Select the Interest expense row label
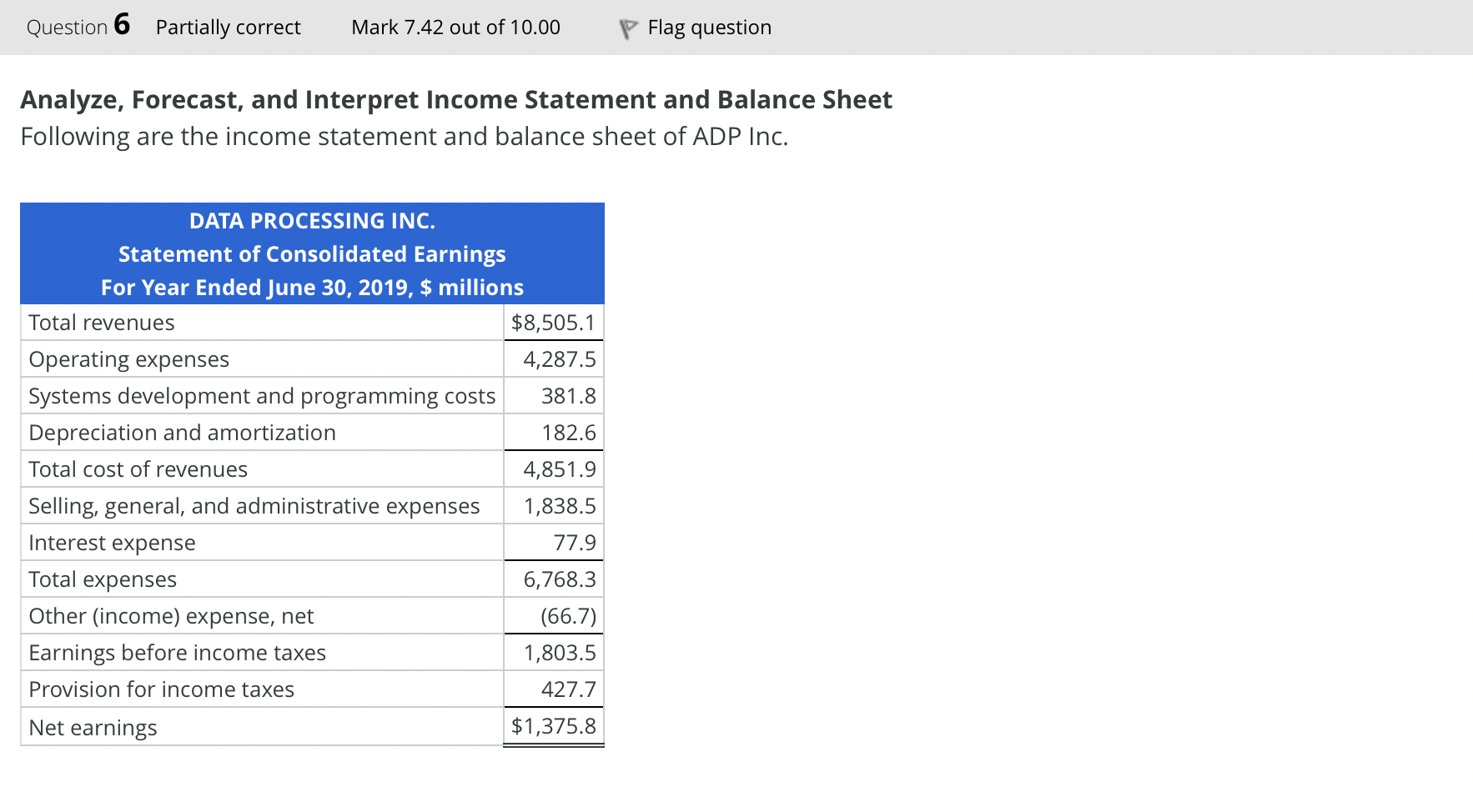 click(113, 543)
